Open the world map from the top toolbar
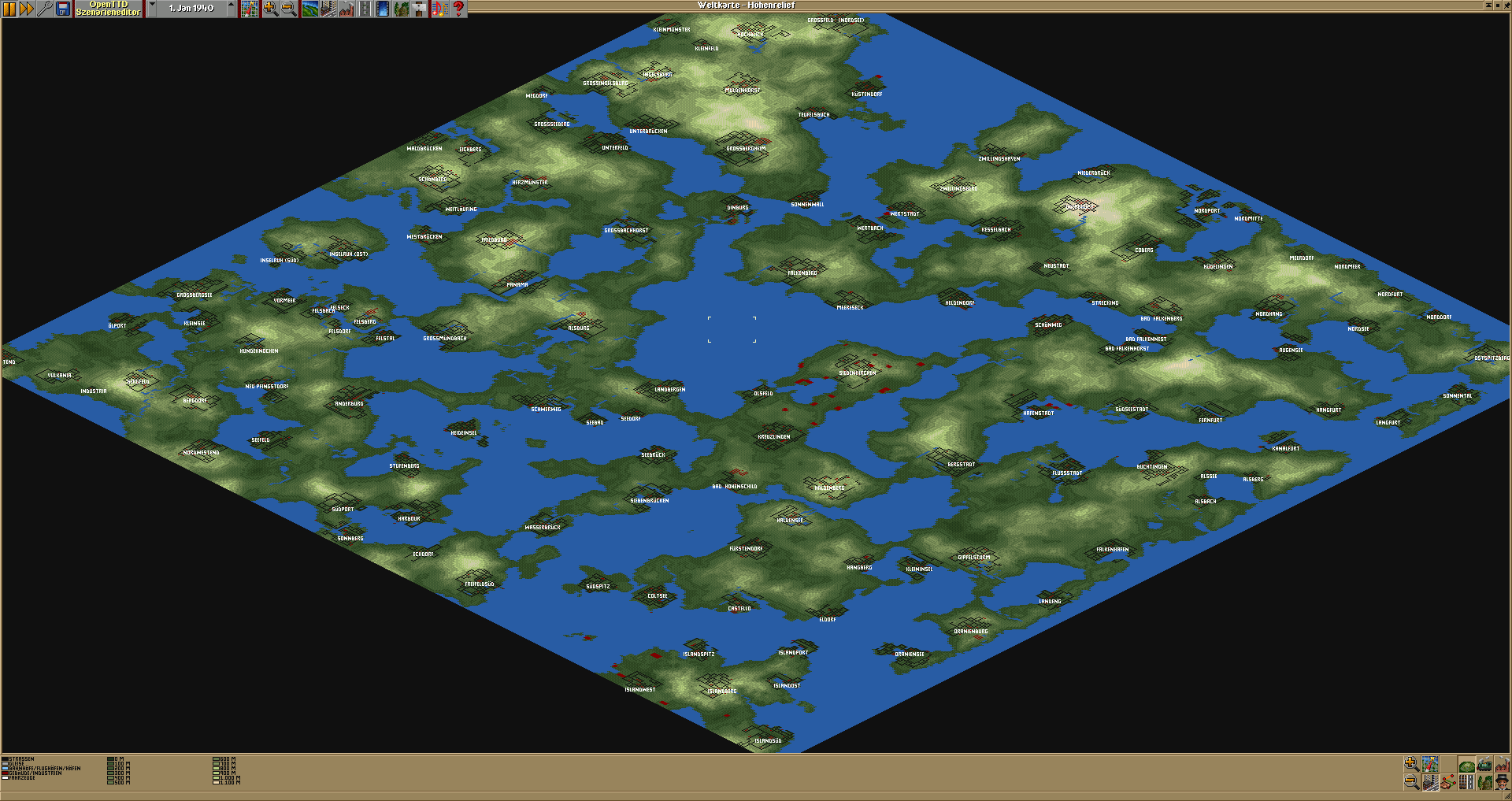Viewport: 1512px width, 801px height. [x=250, y=9]
